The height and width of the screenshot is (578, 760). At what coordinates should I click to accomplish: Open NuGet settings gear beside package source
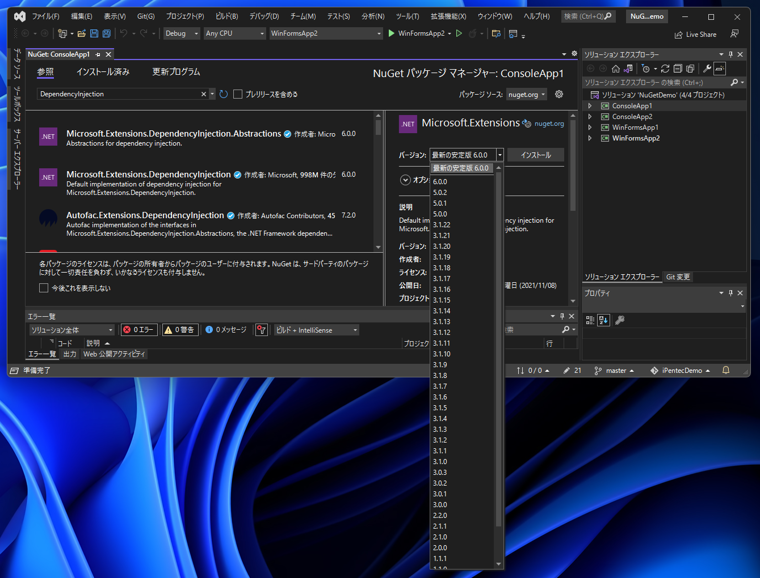559,94
